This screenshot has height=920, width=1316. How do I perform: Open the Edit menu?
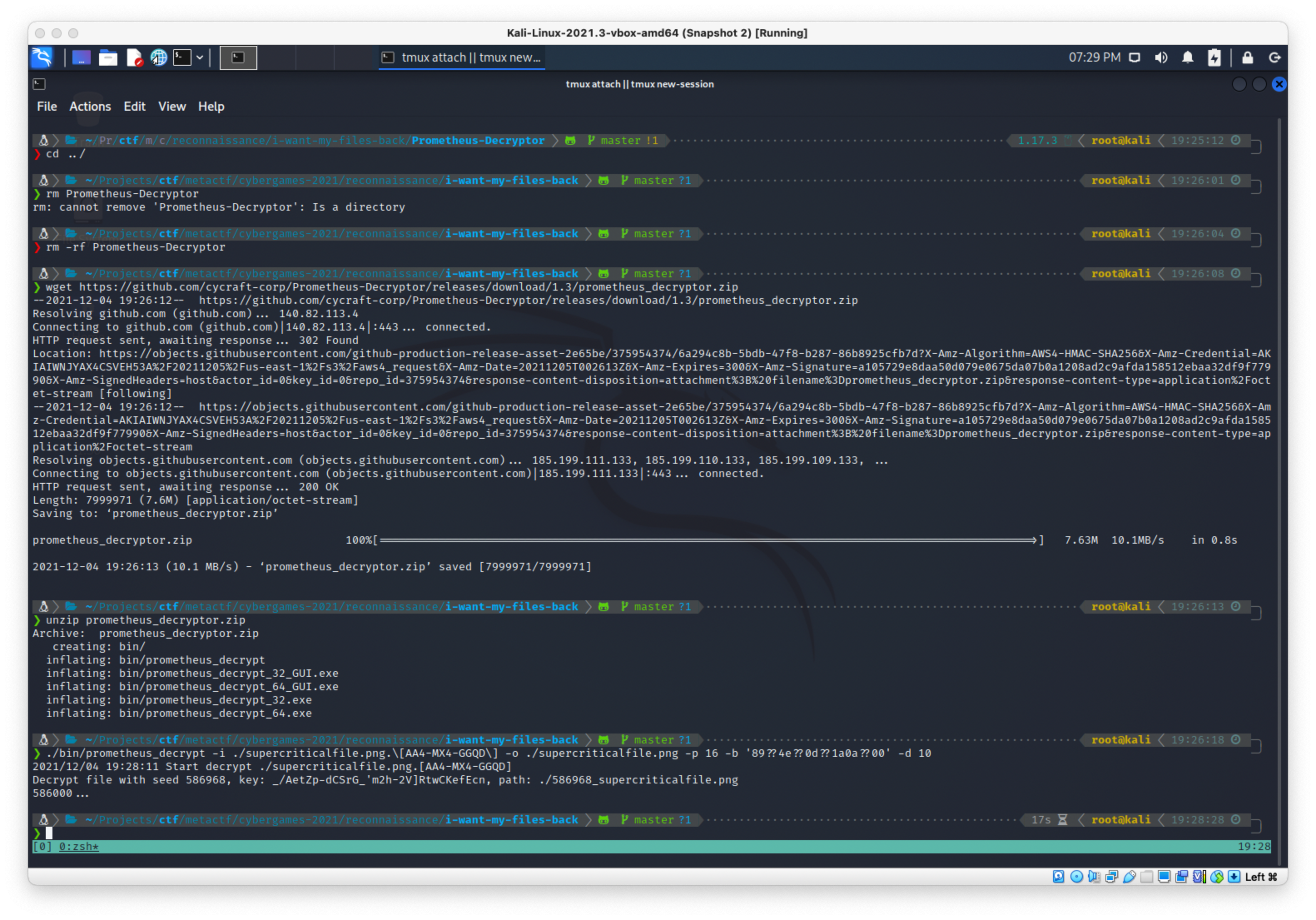pyautogui.click(x=134, y=107)
